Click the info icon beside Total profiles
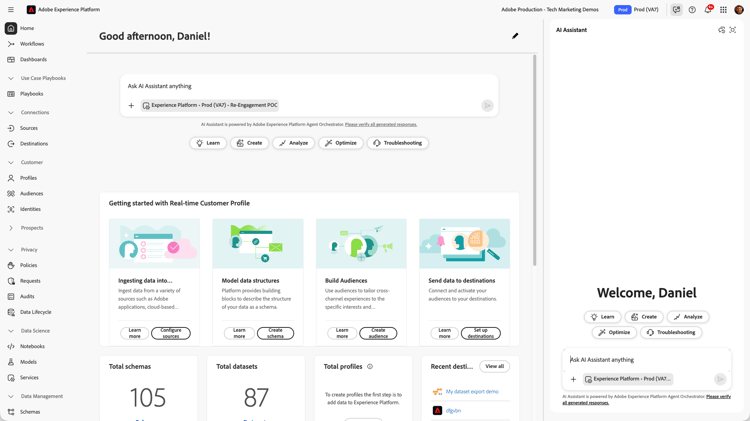The height and width of the screenshot is (421, 750). click(x=370, y=366)
